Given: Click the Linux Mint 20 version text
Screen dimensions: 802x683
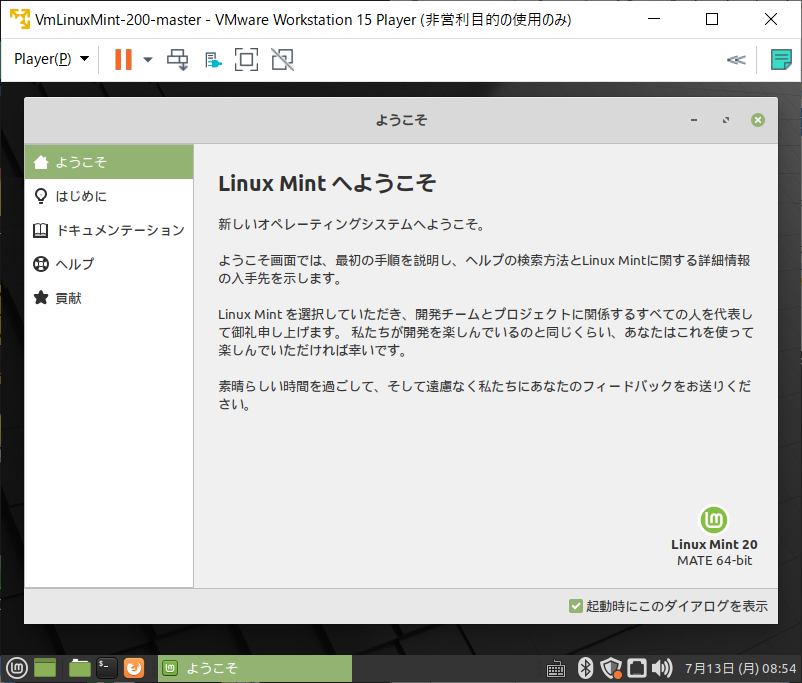Looking at the screenshot, I should tap(714, 544).
